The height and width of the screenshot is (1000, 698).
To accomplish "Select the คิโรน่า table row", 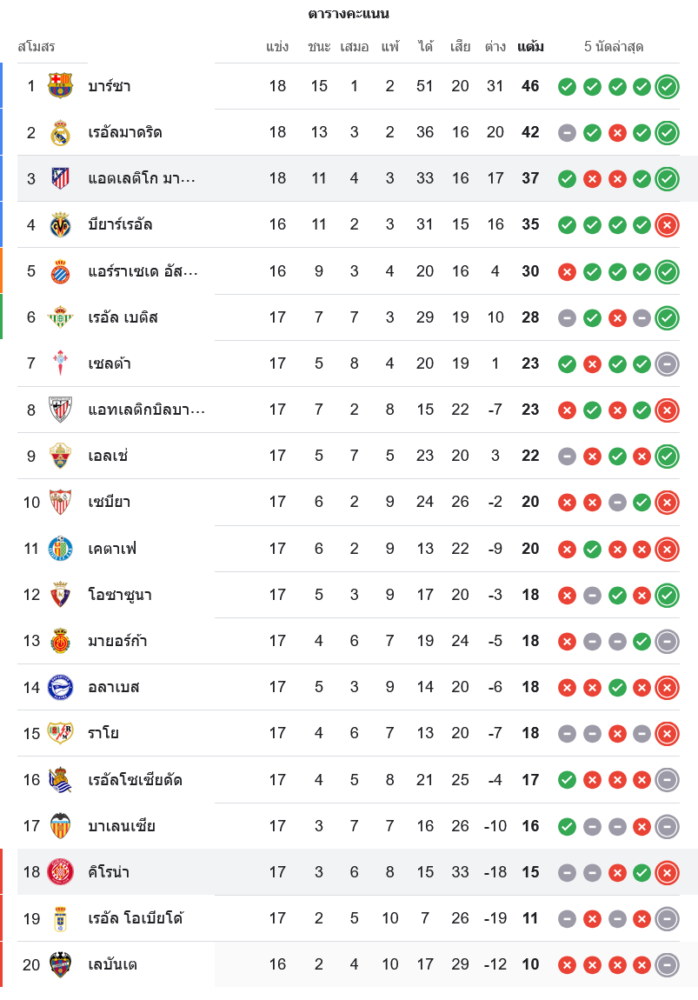I will pos(350,872).
